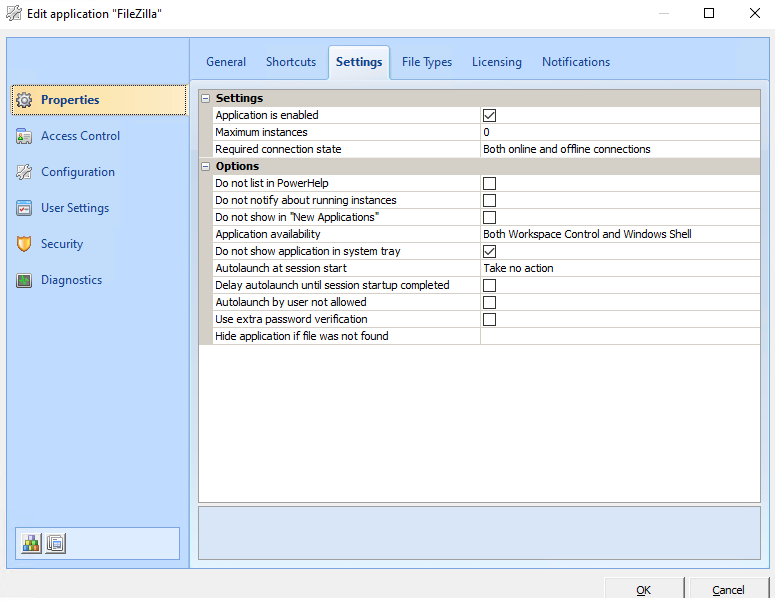775x601 pixels.
Task: Click the "Required connection state" label
Action: pos(278,149)
